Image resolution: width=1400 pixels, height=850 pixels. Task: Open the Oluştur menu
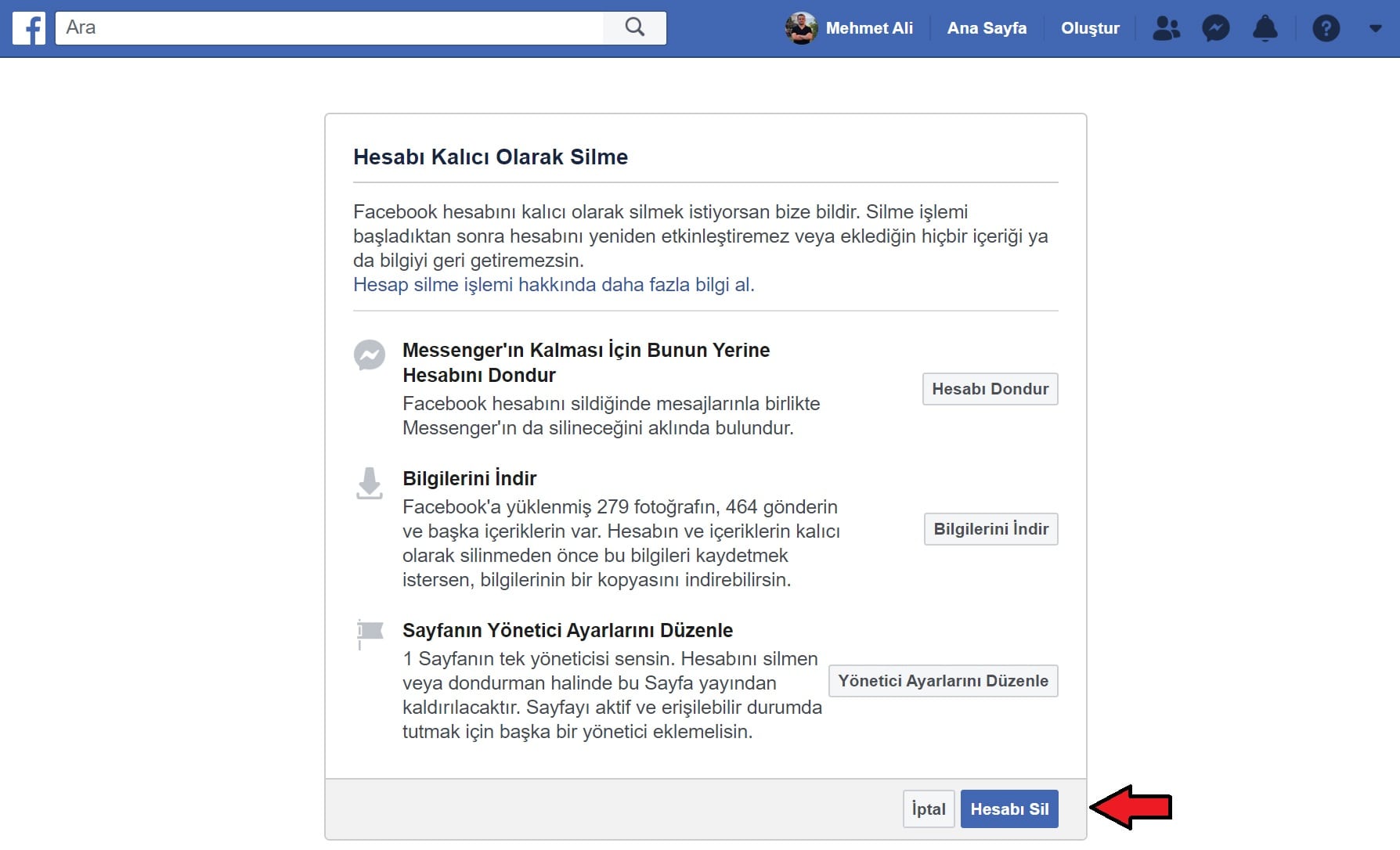coord(1090,28)
